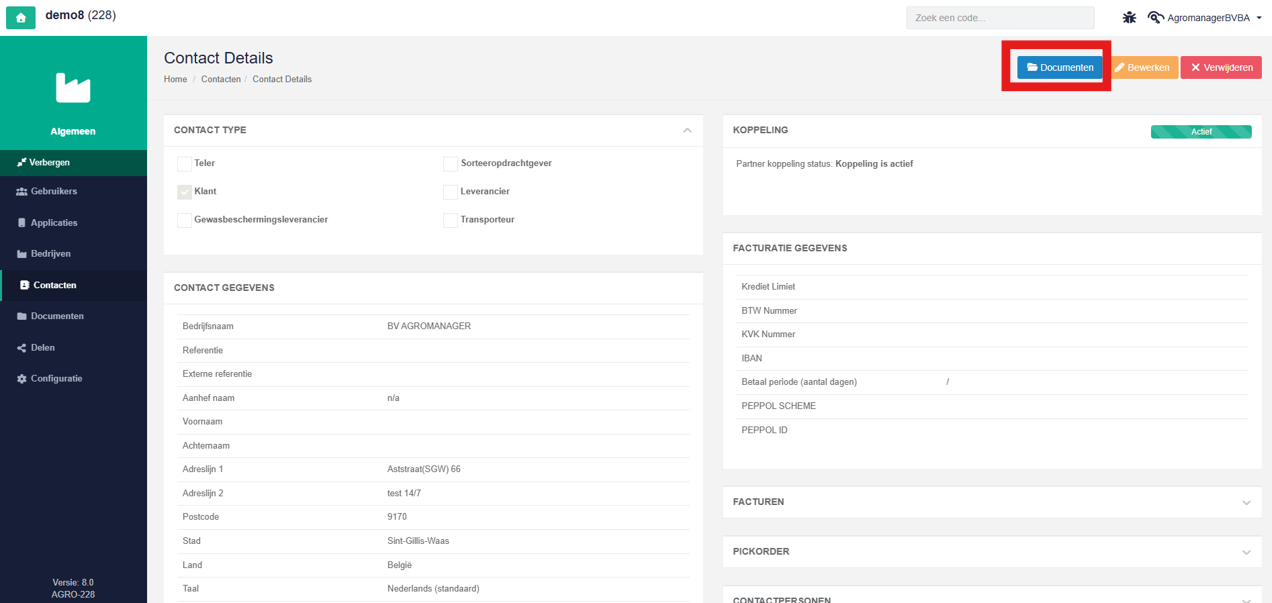Go to Home breadcrumb link
The image size is (1272, 603).
click(175, 79)
